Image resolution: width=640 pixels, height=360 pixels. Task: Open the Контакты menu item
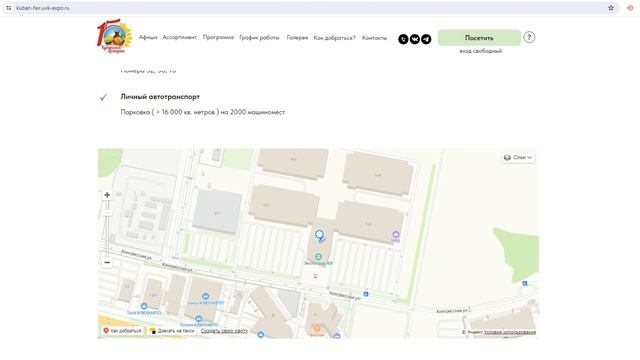point(374,38)
